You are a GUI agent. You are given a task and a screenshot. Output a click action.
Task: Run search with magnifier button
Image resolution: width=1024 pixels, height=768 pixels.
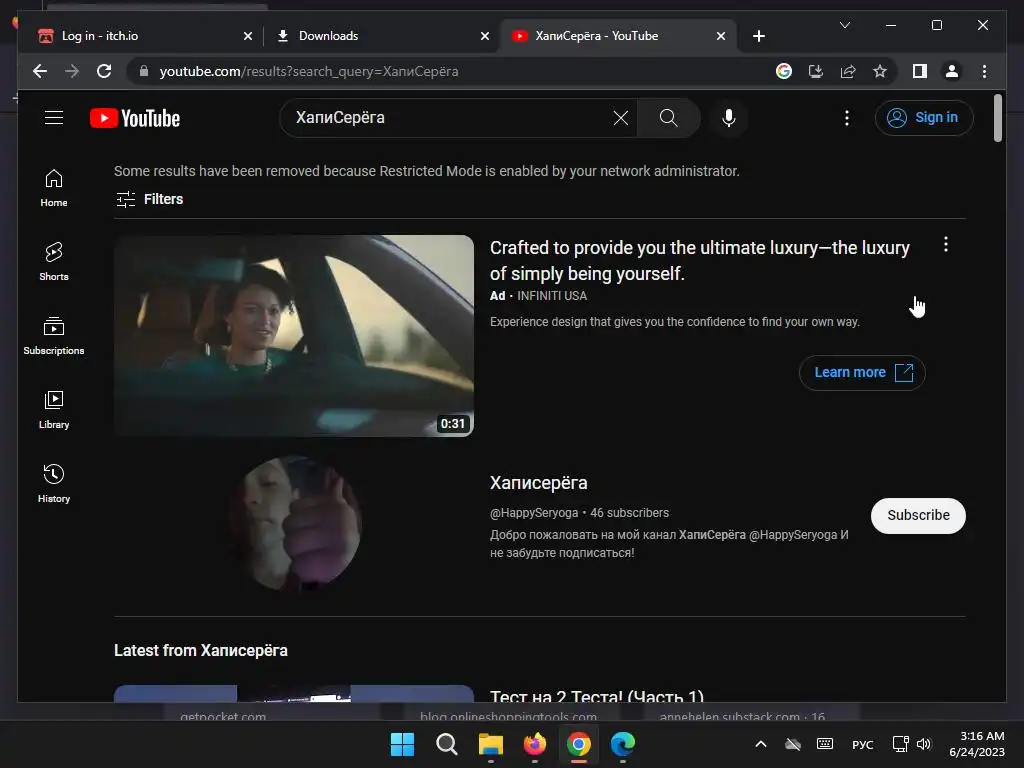[668, 118]
